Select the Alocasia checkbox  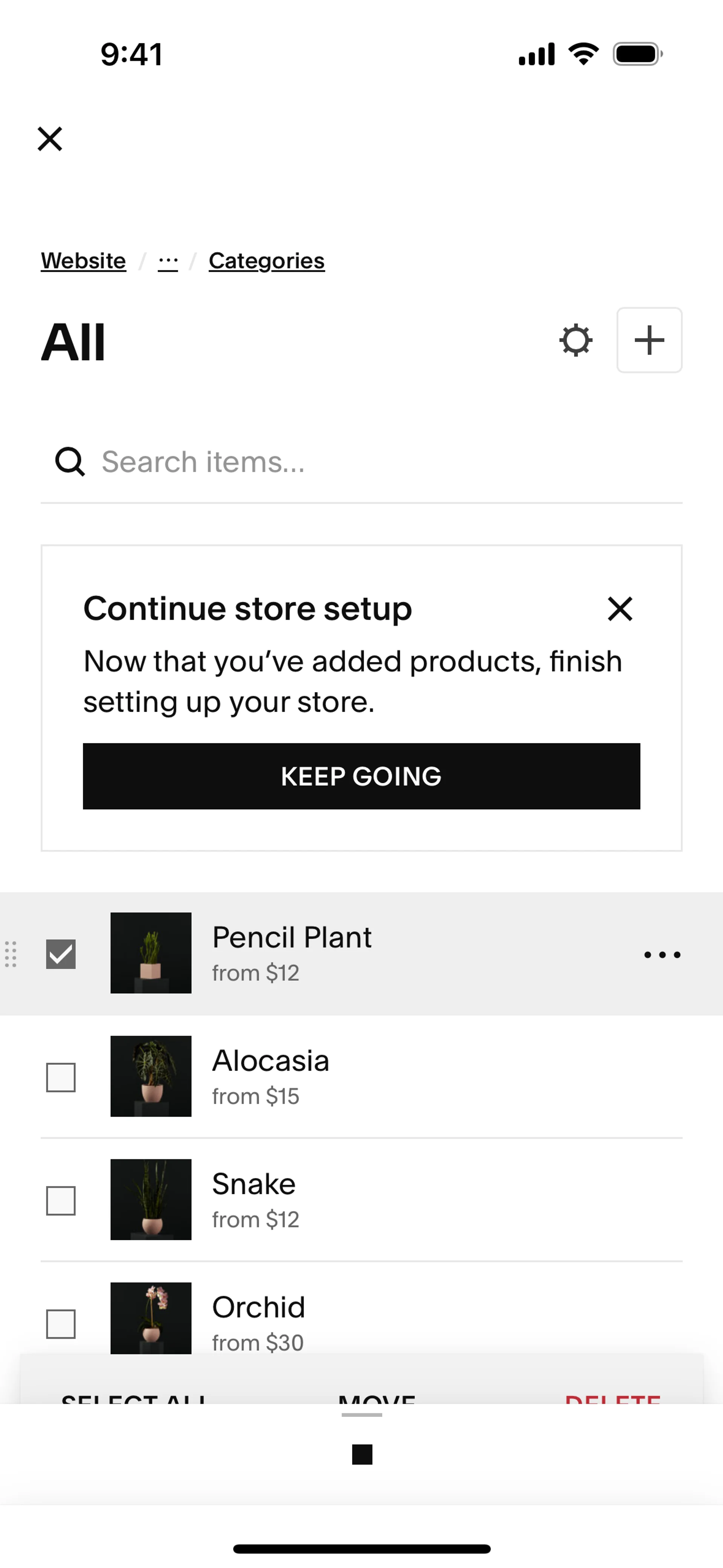pos(61,1077)
